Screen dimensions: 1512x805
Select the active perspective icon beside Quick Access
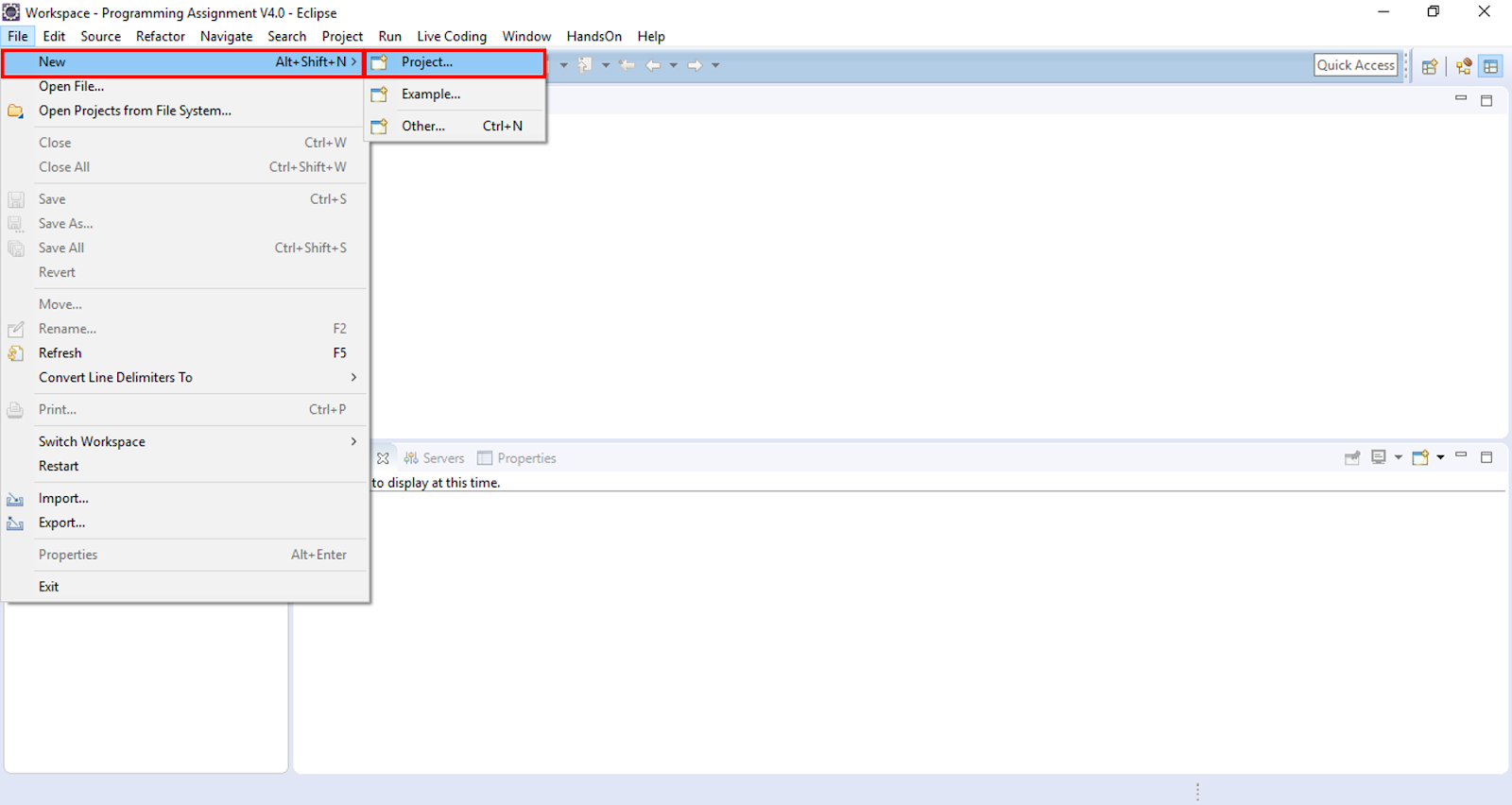point(1491,66)
